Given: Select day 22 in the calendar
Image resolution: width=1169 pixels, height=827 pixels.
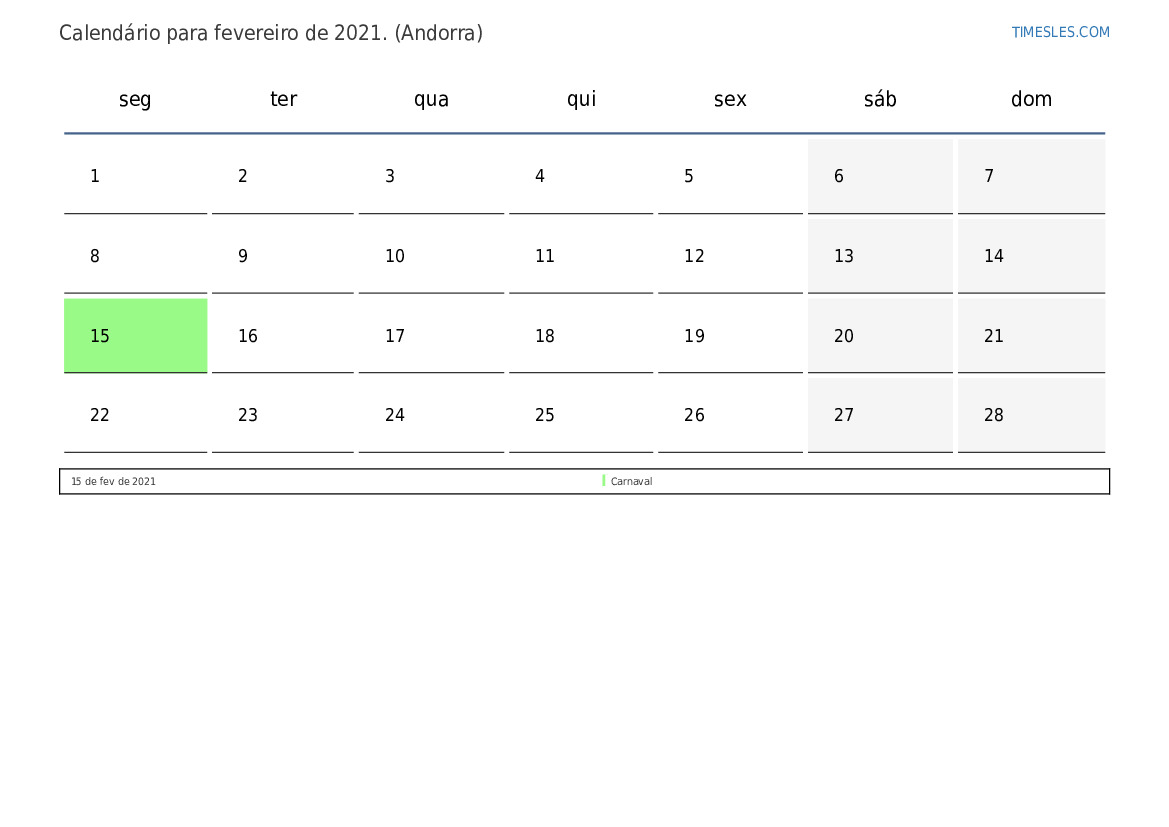Looking at the screenshot, I should (x=136, y=415).
